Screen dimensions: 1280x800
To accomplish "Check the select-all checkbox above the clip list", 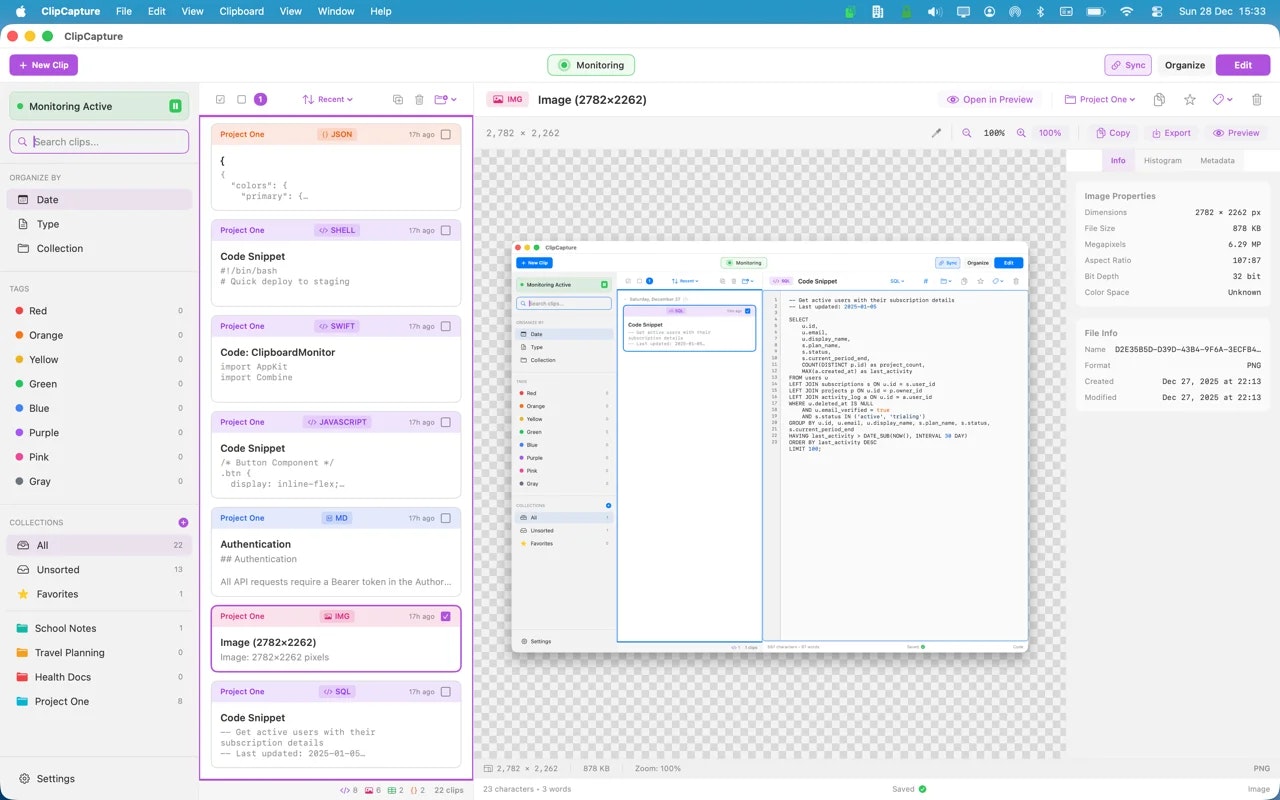I will pos(221,99).
